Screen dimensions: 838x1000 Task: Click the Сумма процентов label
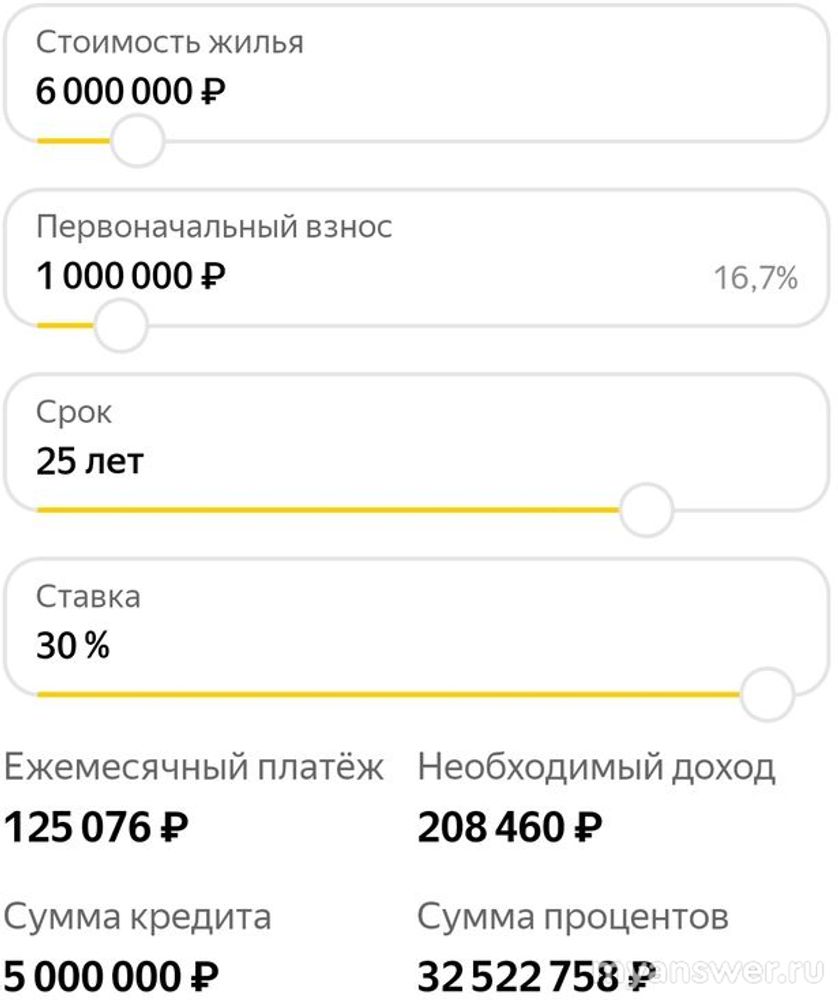pyautogui.click(x=573, y=916)
